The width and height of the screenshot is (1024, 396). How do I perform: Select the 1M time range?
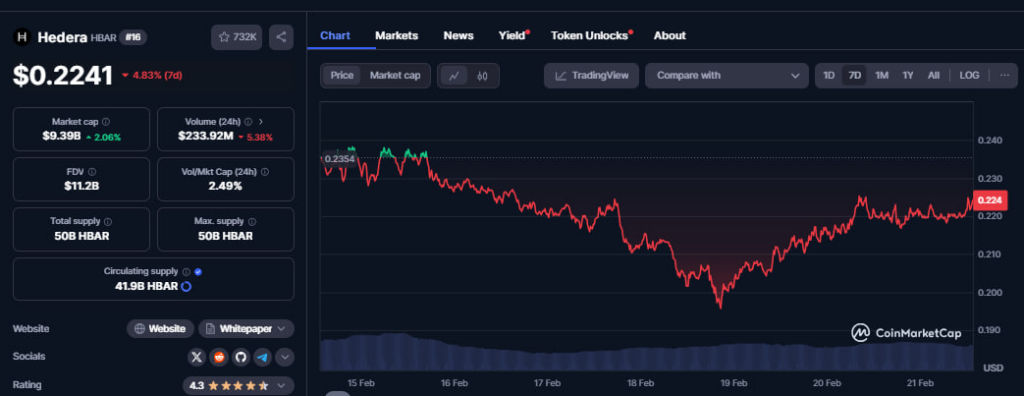pos(882,76)
